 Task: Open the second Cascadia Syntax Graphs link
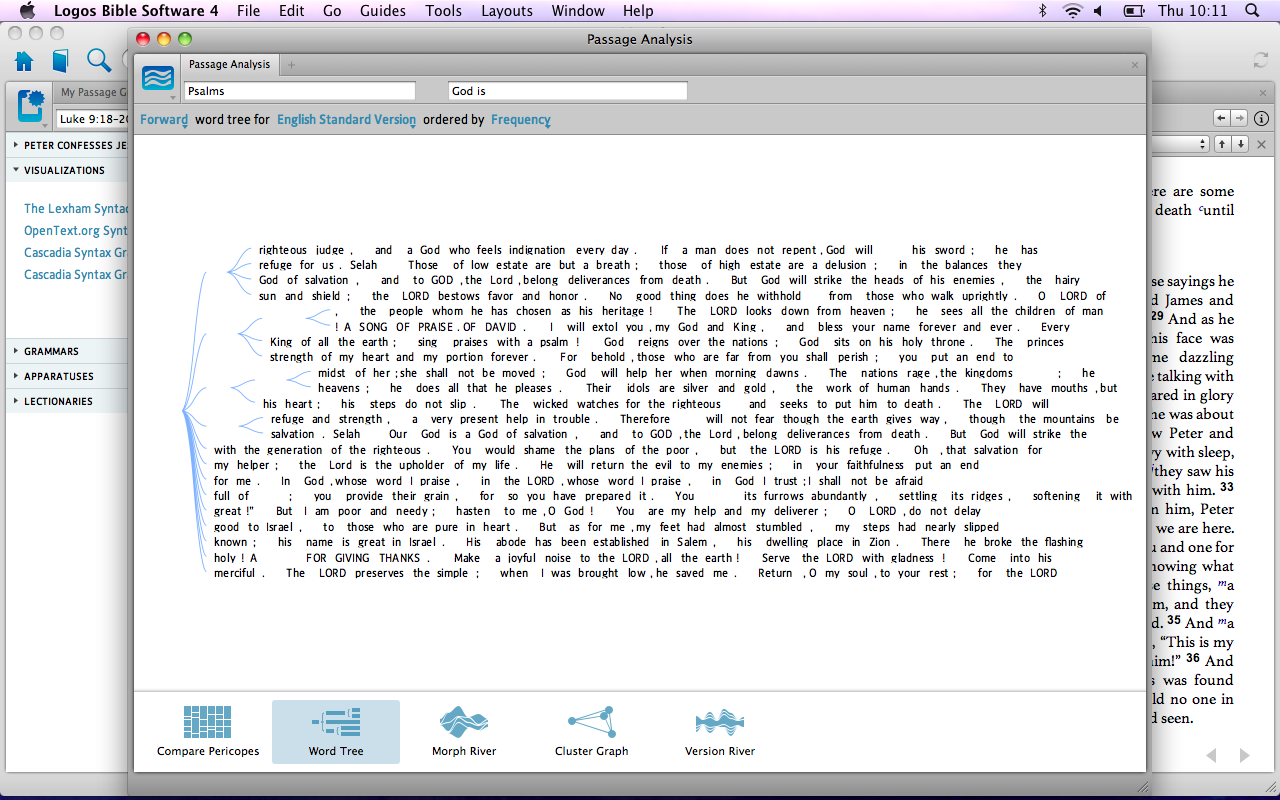click(x=76, y=275)
